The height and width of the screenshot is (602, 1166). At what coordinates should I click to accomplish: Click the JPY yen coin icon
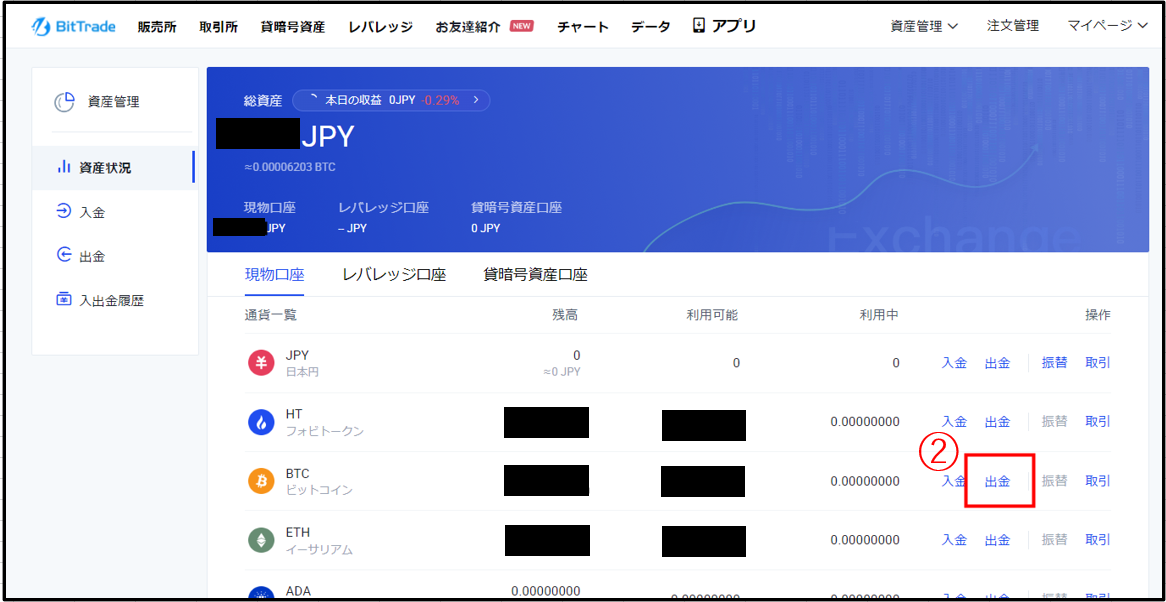coord(261,363)
